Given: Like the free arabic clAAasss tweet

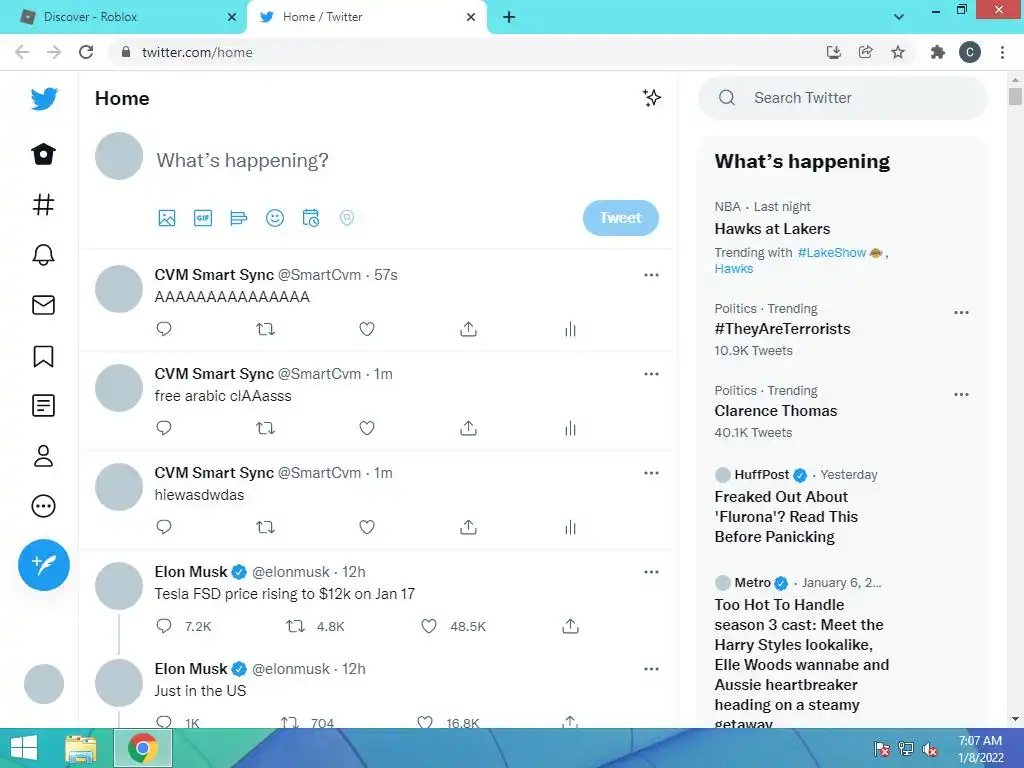Looking at the screenshot, I should click(367, 428).
